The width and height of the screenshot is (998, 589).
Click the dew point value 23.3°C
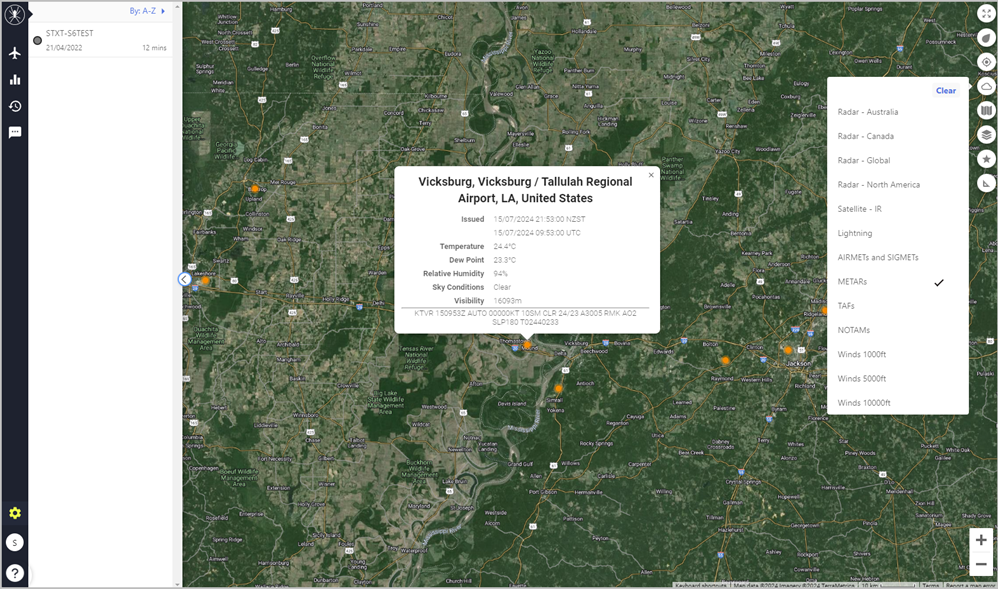coord(505,260)
